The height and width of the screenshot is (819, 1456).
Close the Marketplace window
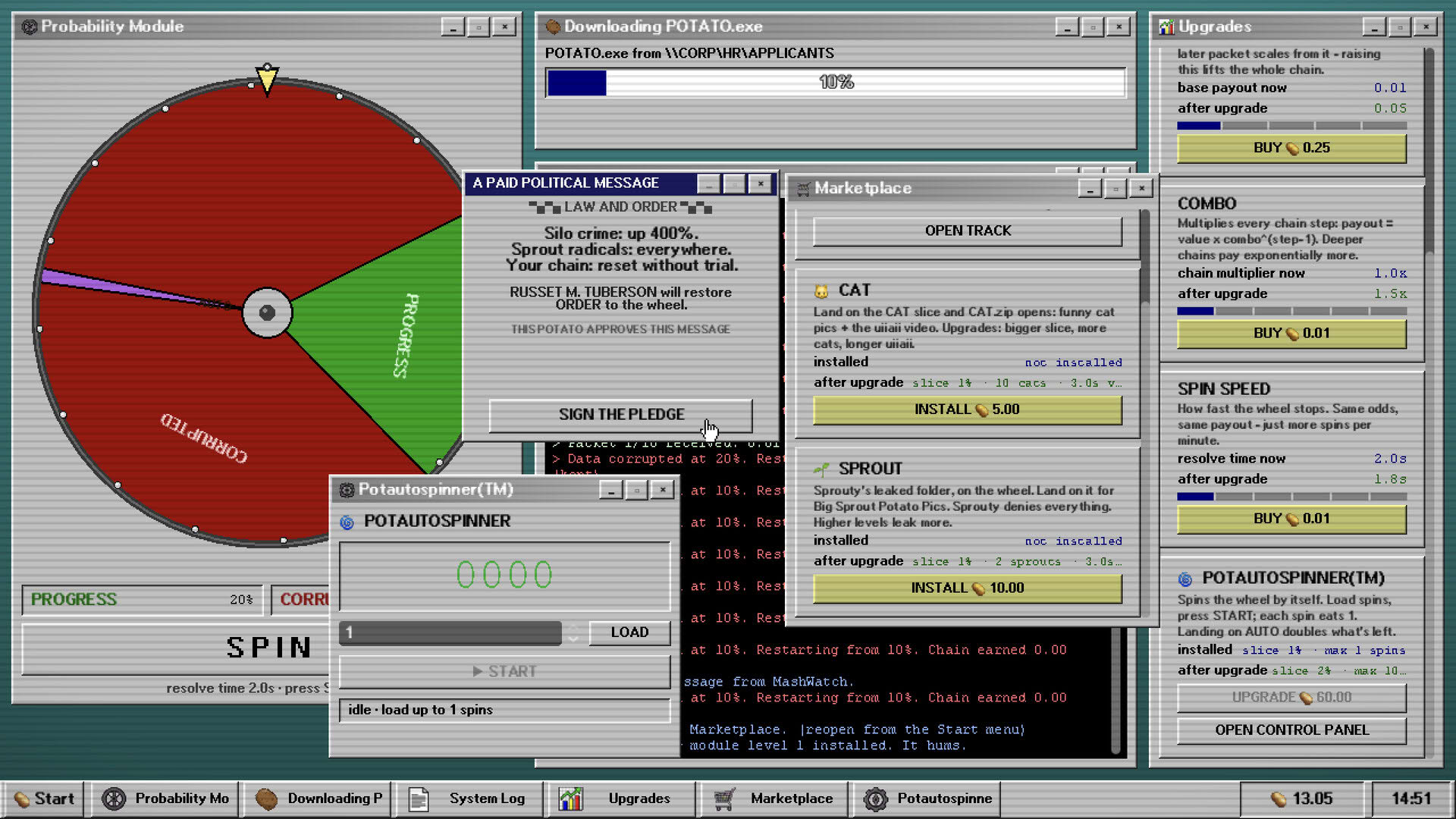[x=1141, y=189]
